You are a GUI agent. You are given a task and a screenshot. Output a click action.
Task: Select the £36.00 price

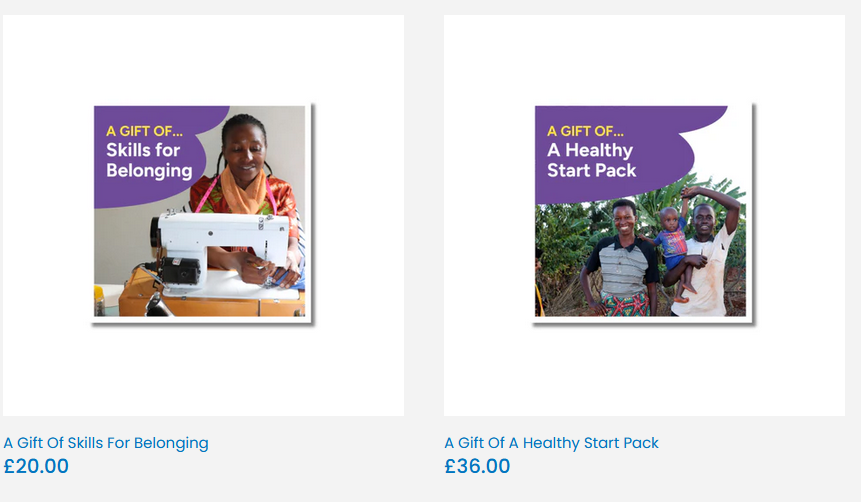(477, 466)
